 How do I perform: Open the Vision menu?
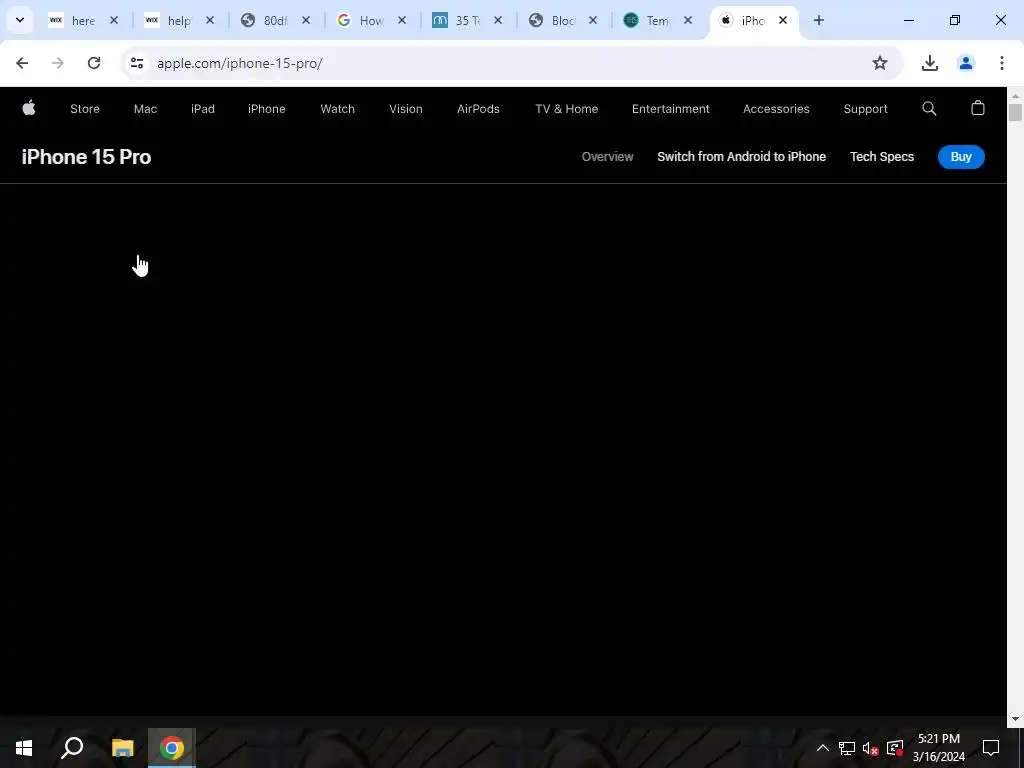pos(406,109)
